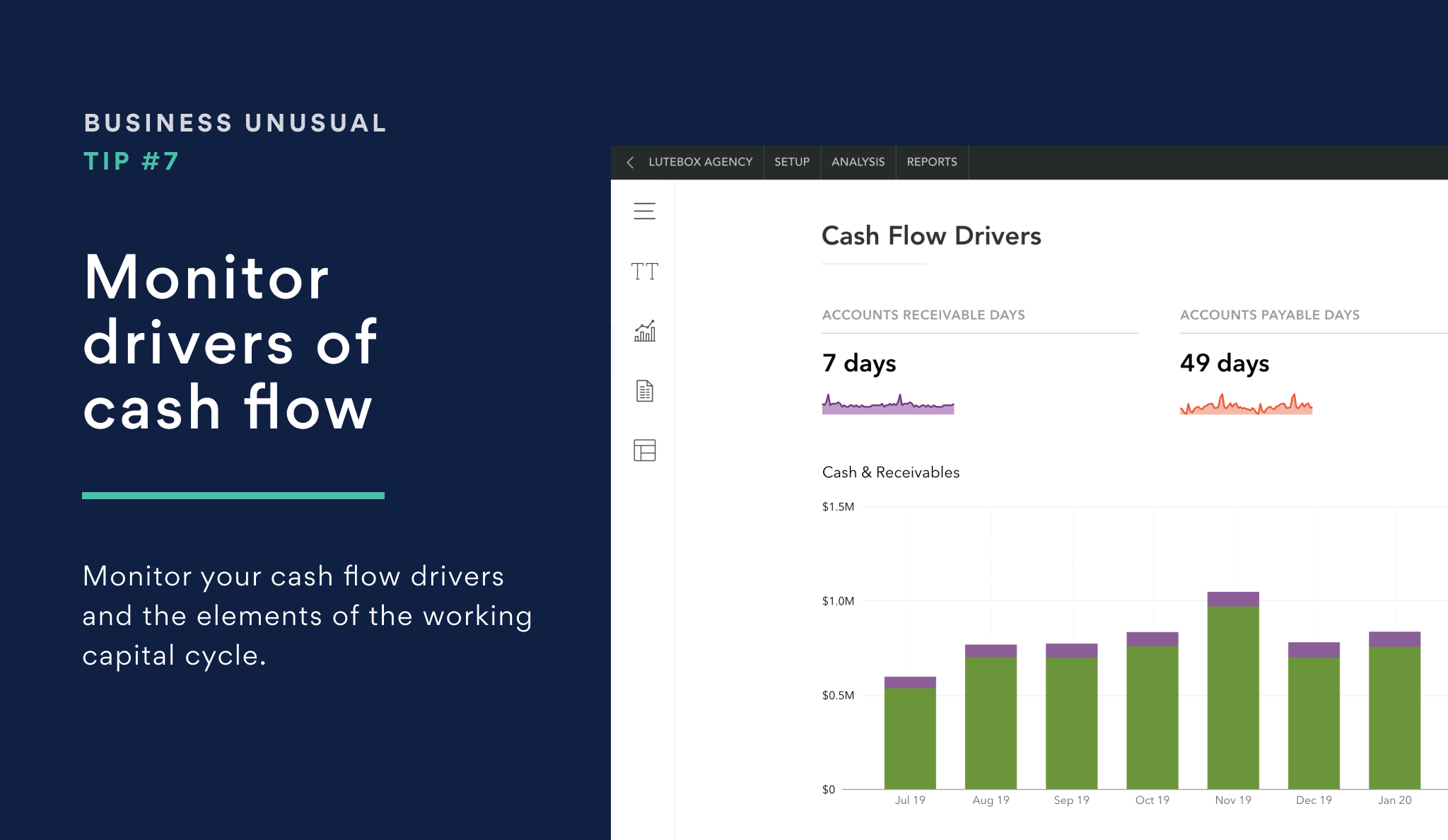The width and height of the screenshot is (1448, 840).
Task: Click the 7 days value
Action: pos(859,363)
